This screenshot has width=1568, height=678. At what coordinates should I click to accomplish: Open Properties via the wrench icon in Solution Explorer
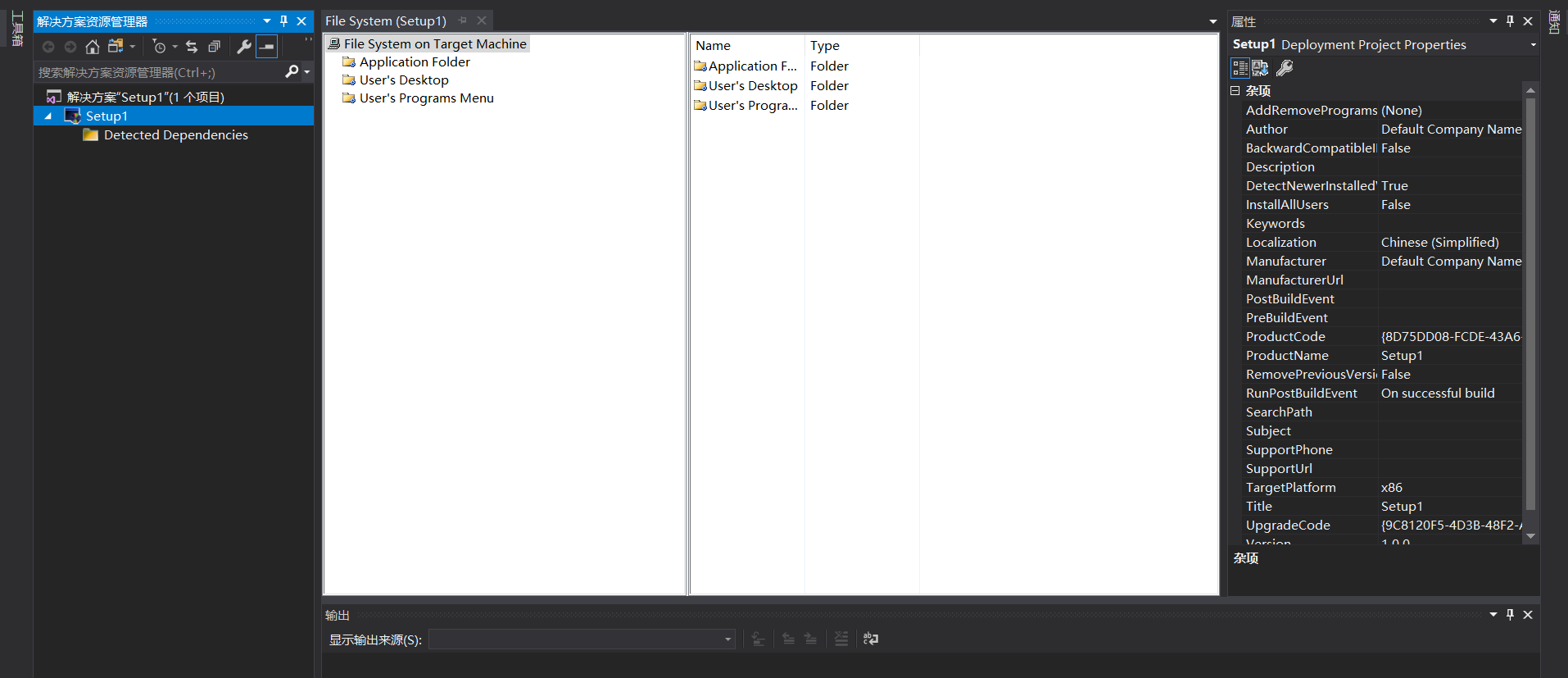244,47
